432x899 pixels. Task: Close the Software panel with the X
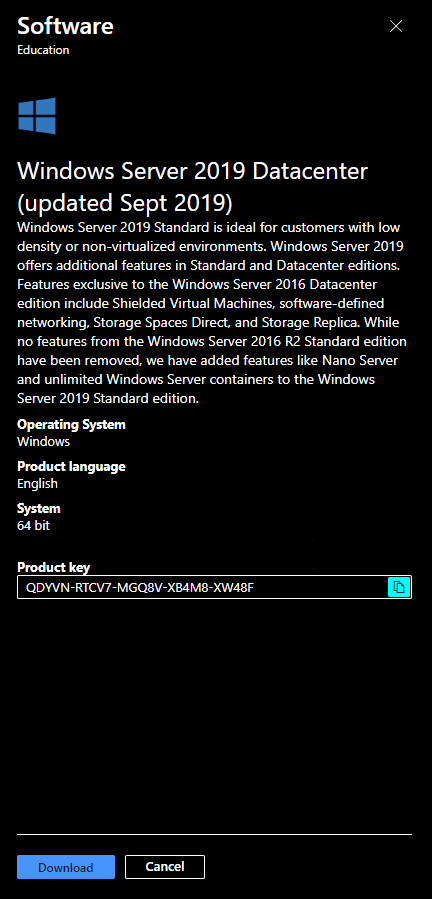pos(396,26)
